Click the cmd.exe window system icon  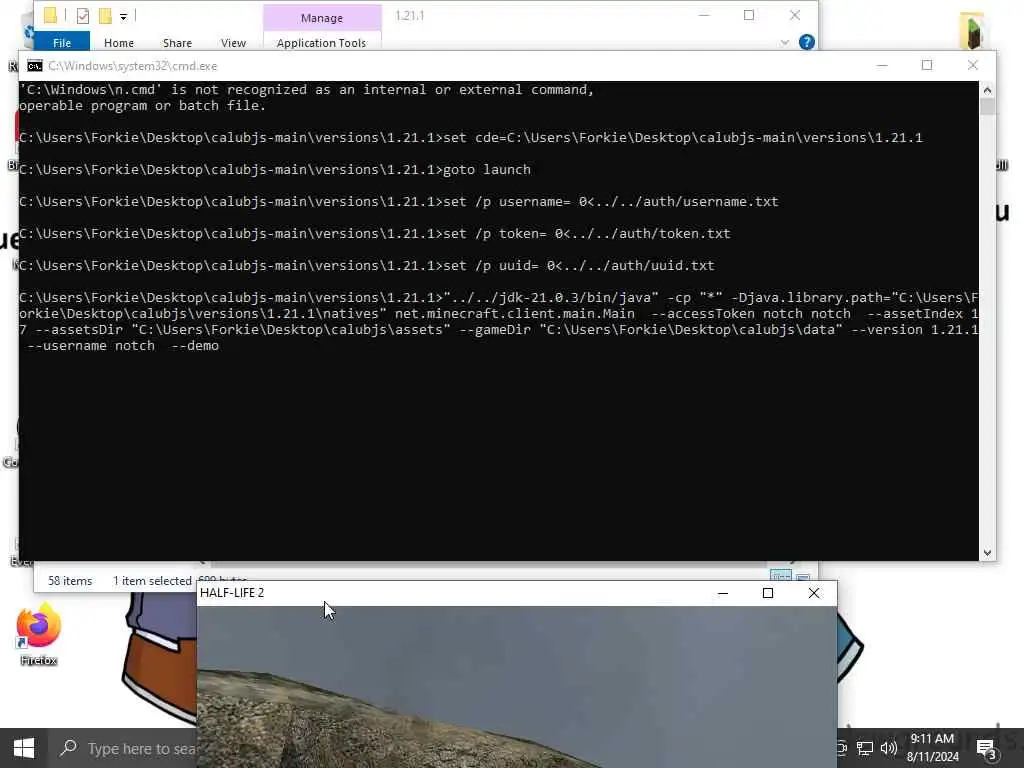click(35, 66)
